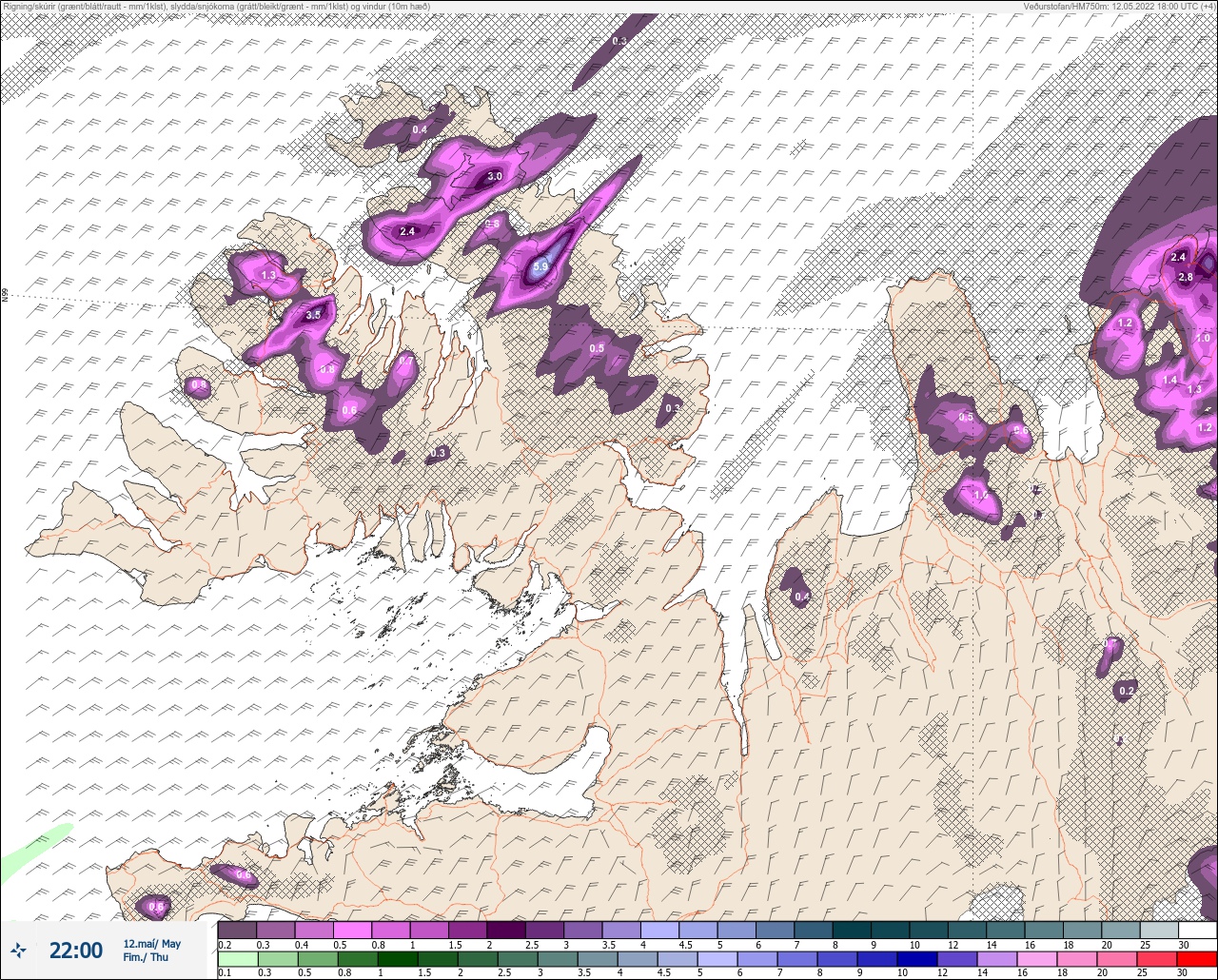The image size is (1218, 980).
Task: Click the 2.8 precipitation value on the map
Action: (1186, 278)
